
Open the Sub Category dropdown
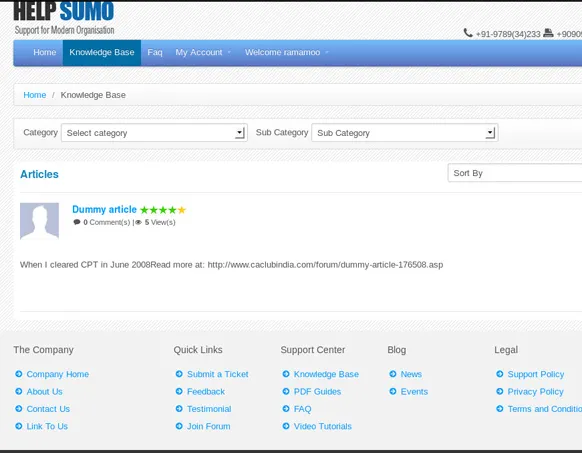pos(405,133)
